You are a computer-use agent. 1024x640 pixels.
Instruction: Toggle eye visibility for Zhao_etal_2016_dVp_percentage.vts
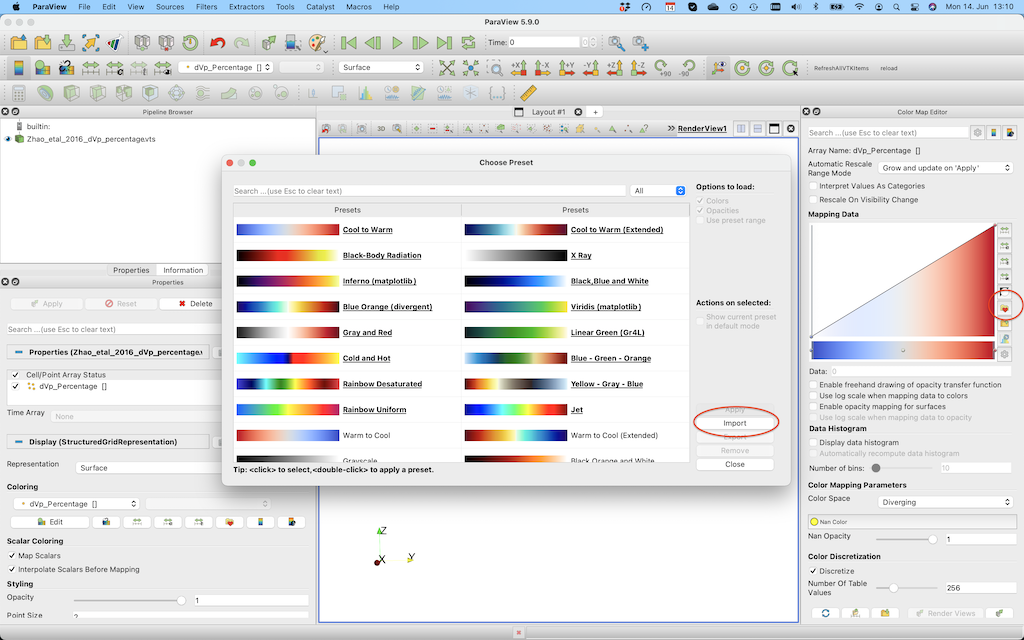point(8,139)
